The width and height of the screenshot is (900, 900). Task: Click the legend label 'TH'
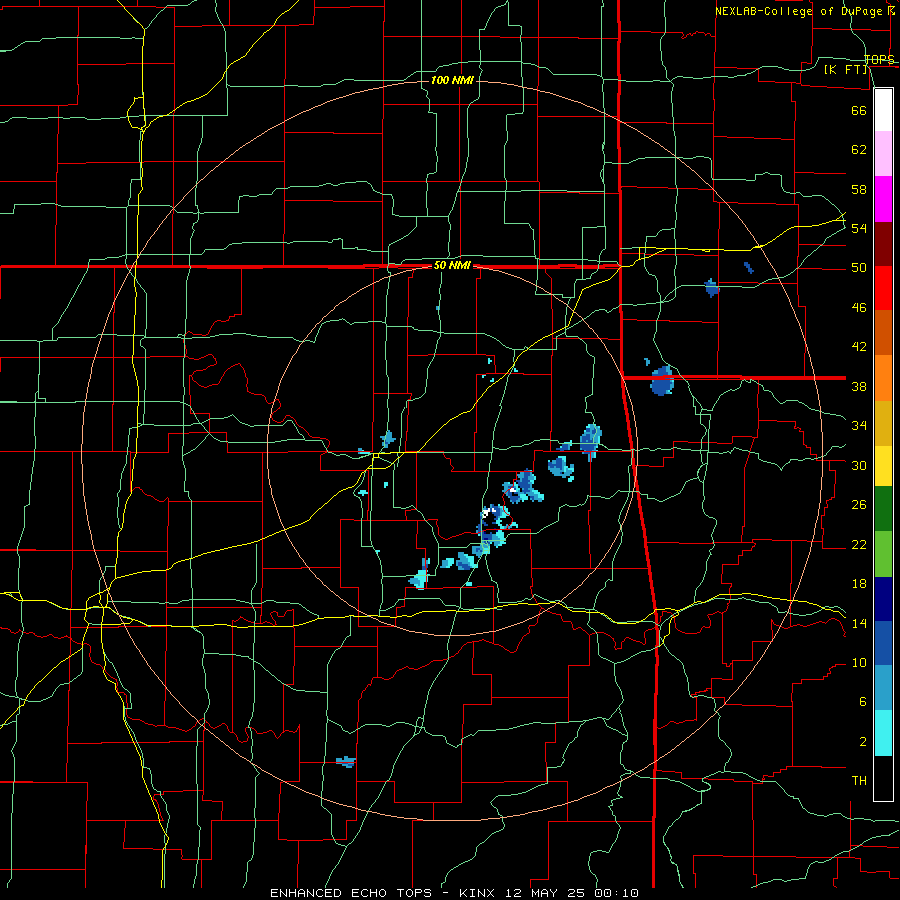coord(859,781)
